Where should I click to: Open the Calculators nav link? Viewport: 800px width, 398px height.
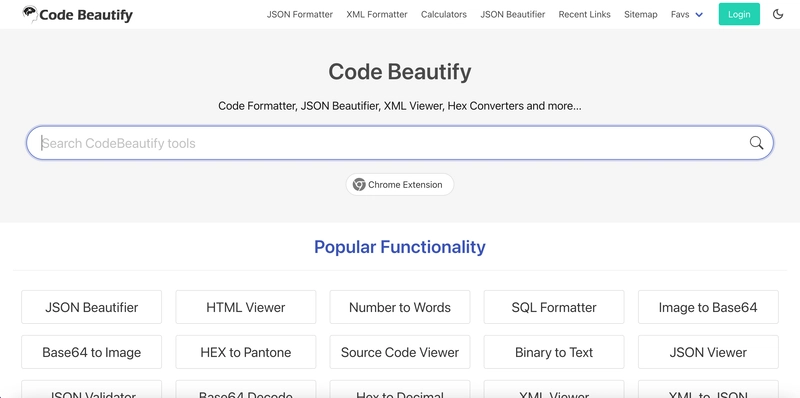pyautogui.click(x=443, y=15)
